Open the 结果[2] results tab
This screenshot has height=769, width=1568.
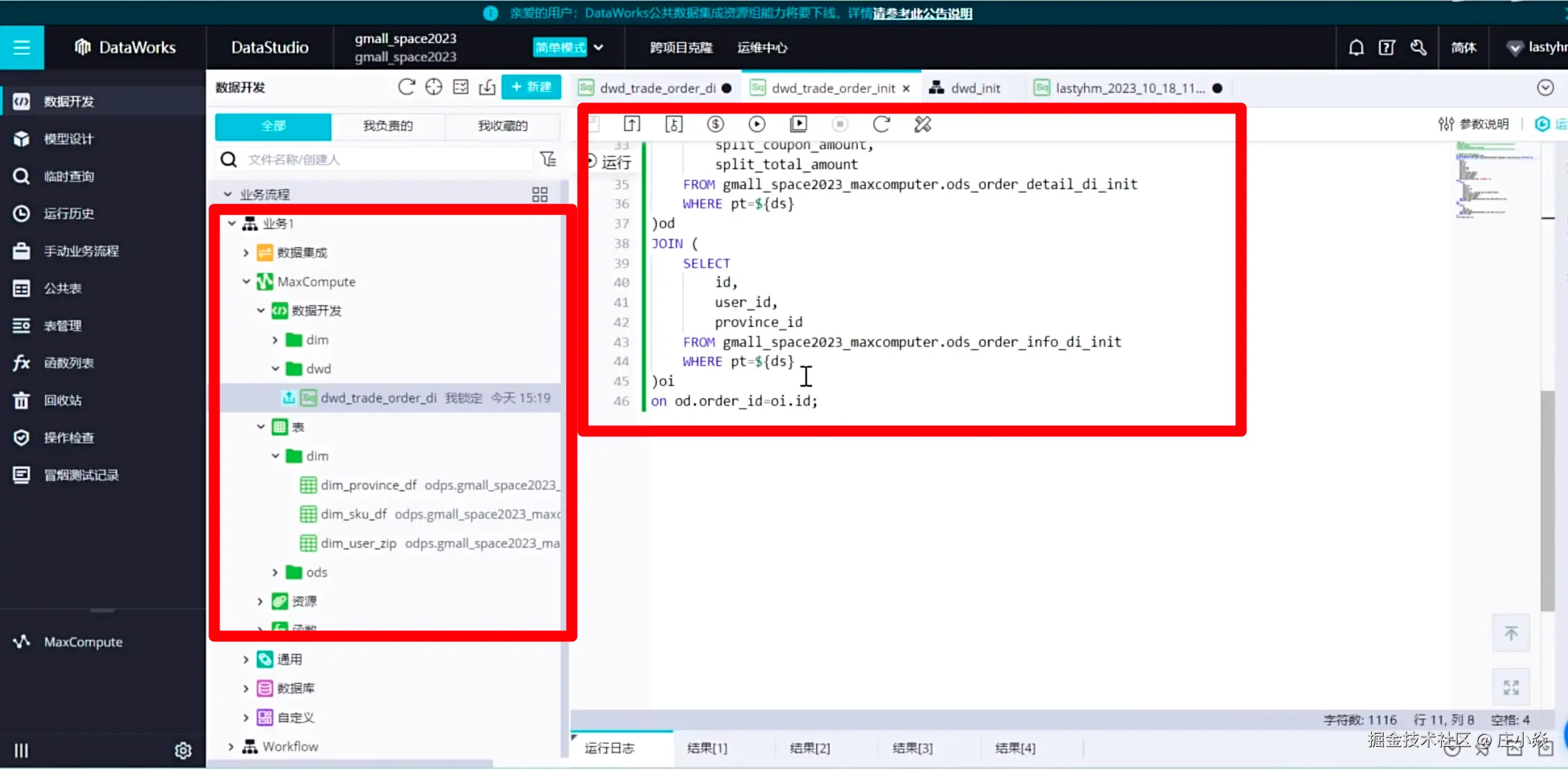(x=809, y=748)
